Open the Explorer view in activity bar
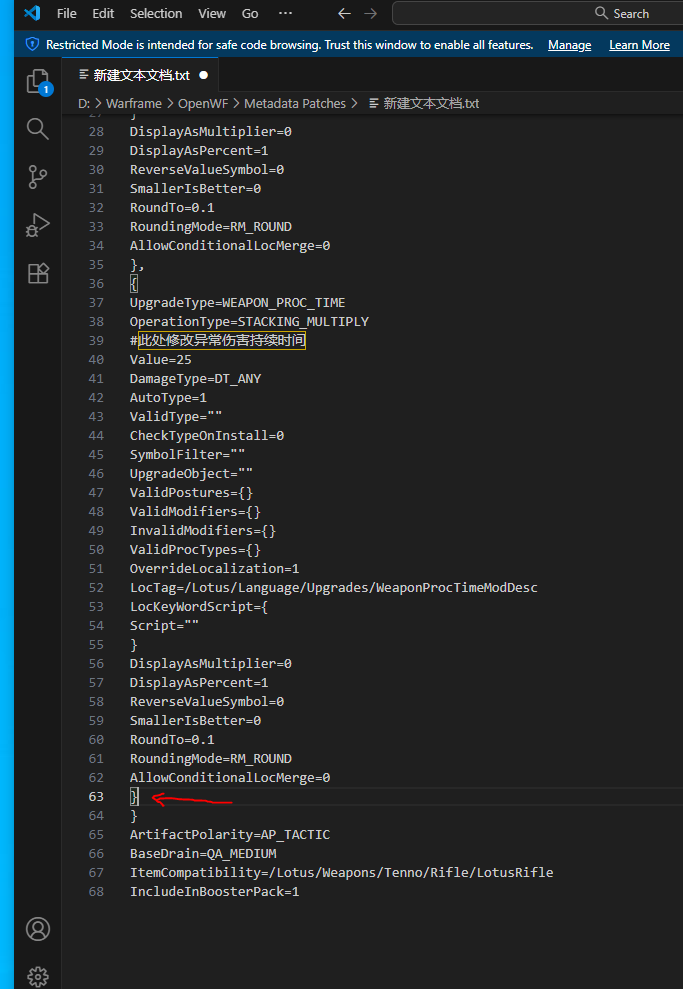 [x=38, y=82]
